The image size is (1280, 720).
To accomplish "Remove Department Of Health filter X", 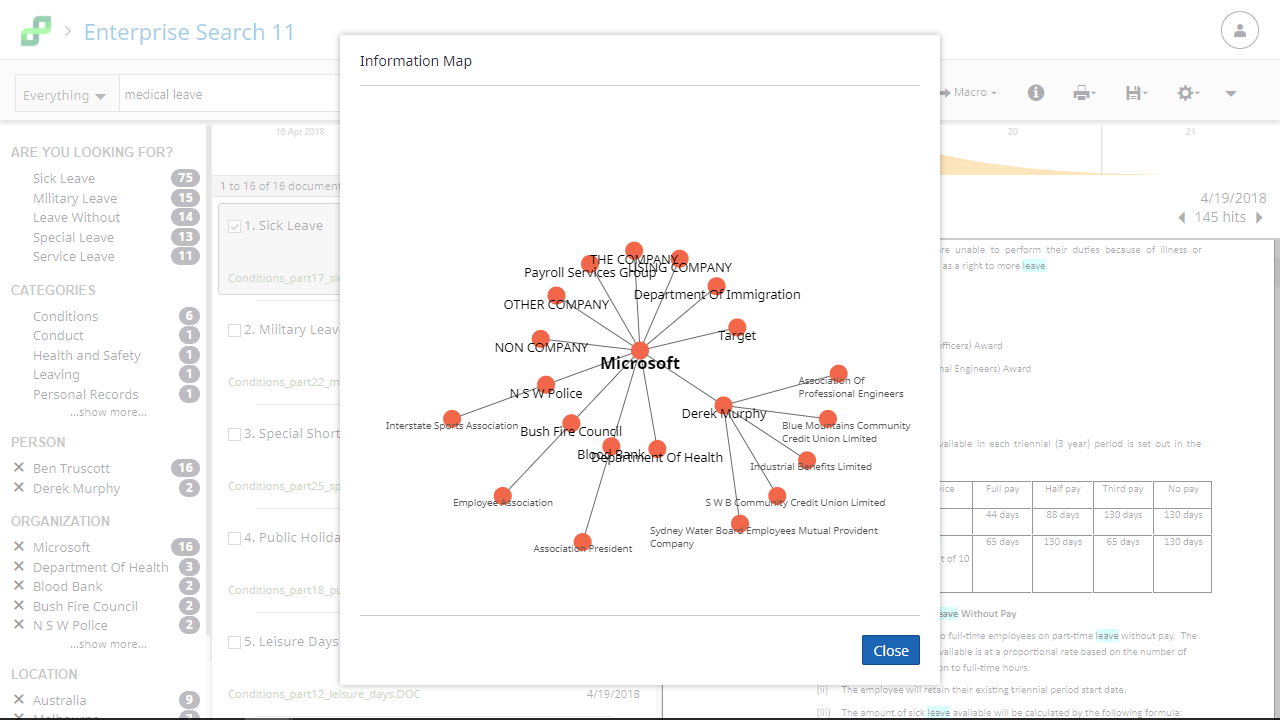I will click(x=18, y=567).
